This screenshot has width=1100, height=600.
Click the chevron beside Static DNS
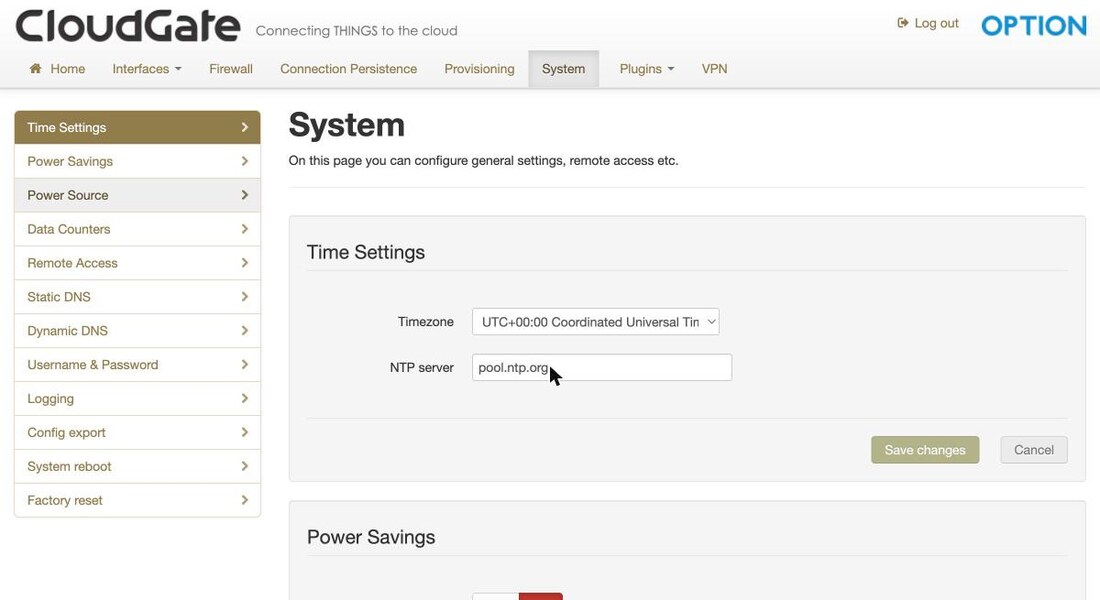tap(244, 297)
